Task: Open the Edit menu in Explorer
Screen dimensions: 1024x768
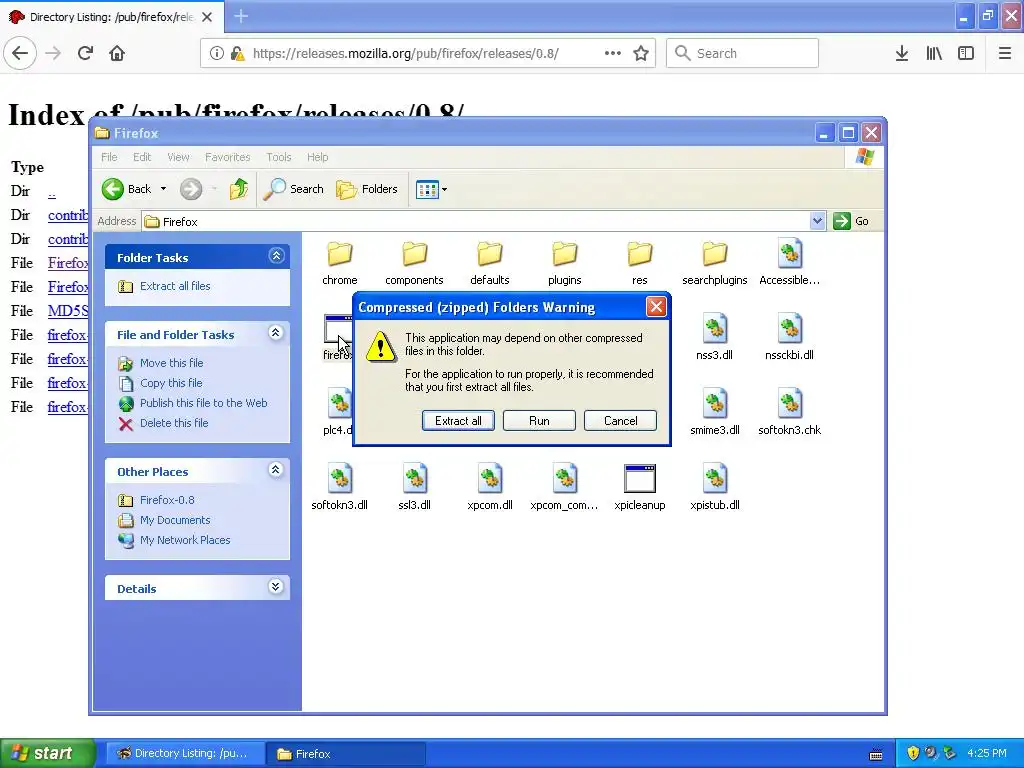Action: [142, 157]
